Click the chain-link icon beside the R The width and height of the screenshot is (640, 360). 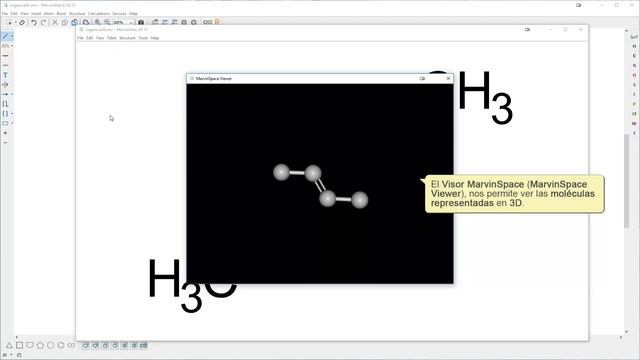tap(207, 22)
